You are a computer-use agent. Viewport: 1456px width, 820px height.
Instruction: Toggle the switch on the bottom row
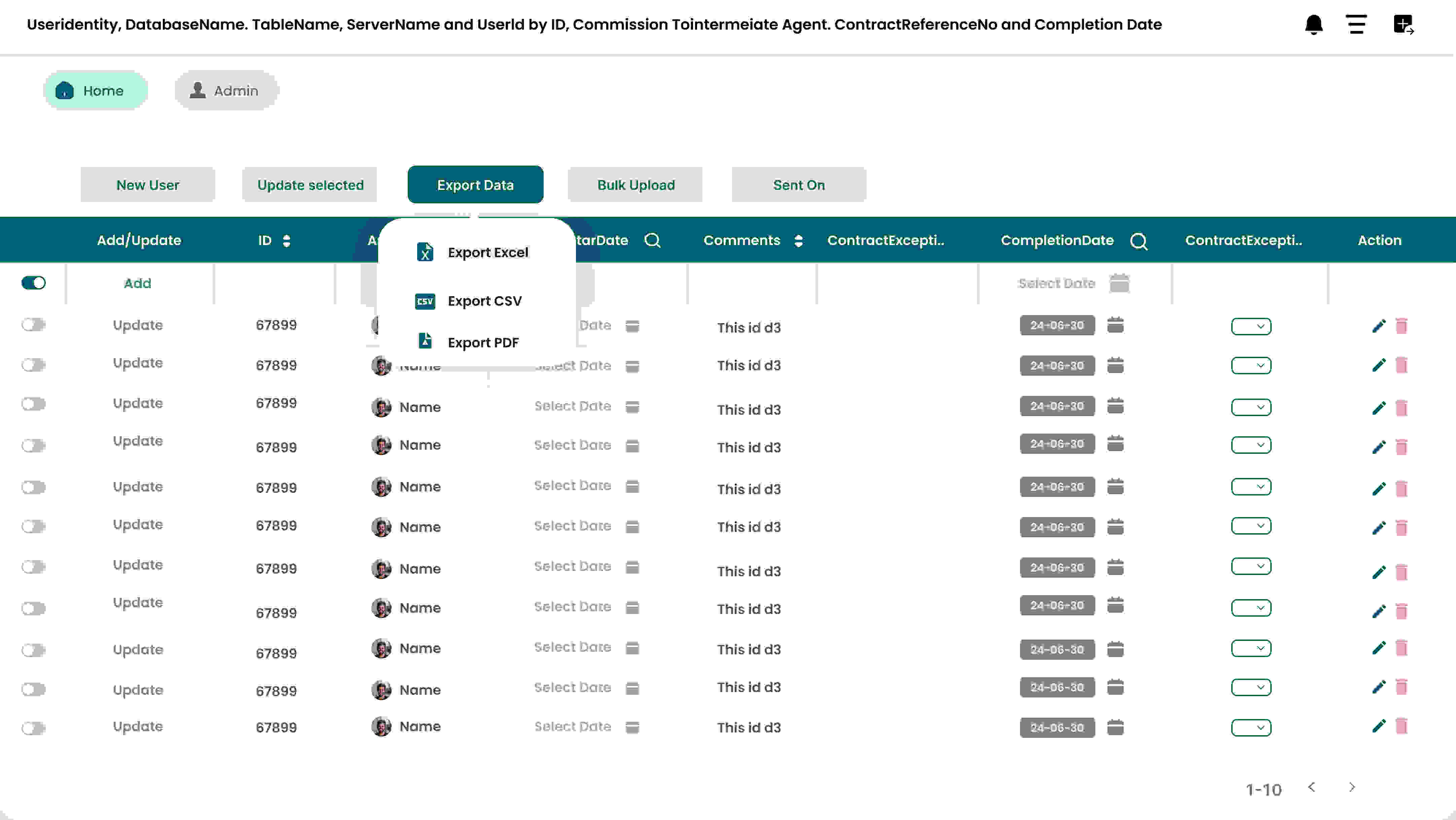pos(33,728)
